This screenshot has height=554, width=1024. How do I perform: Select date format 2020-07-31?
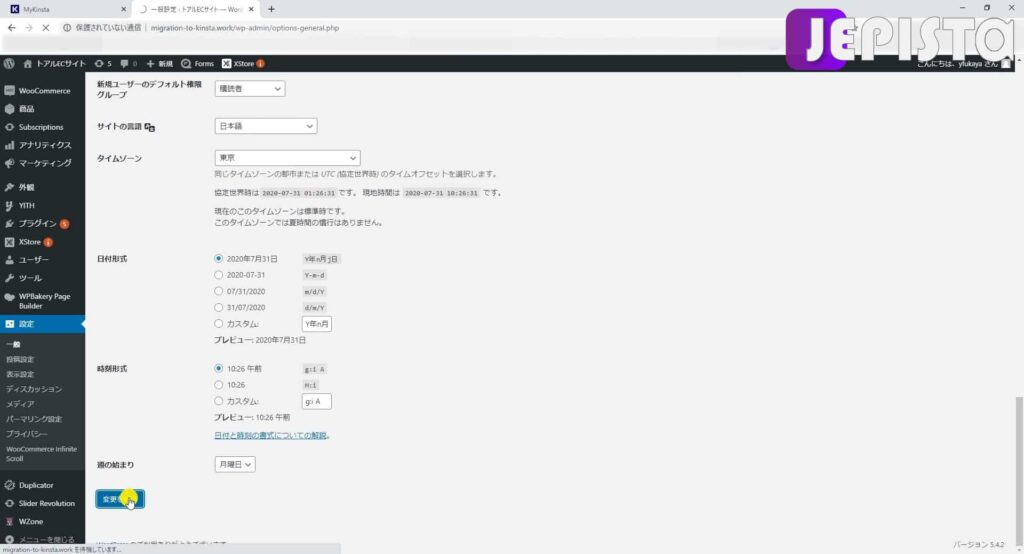click(218, 275)
